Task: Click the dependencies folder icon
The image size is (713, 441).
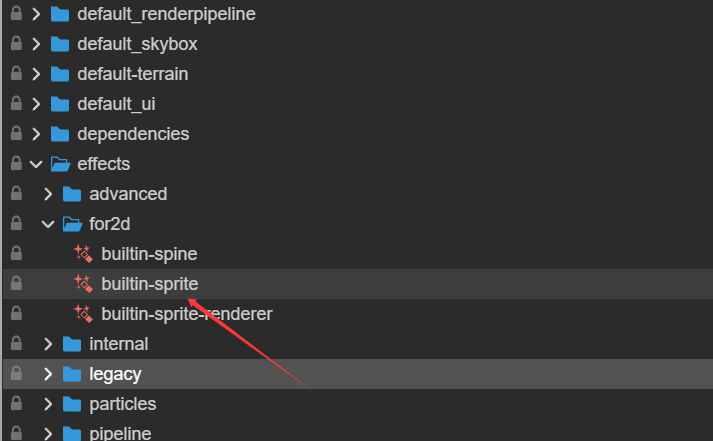Action: (60, 134)
